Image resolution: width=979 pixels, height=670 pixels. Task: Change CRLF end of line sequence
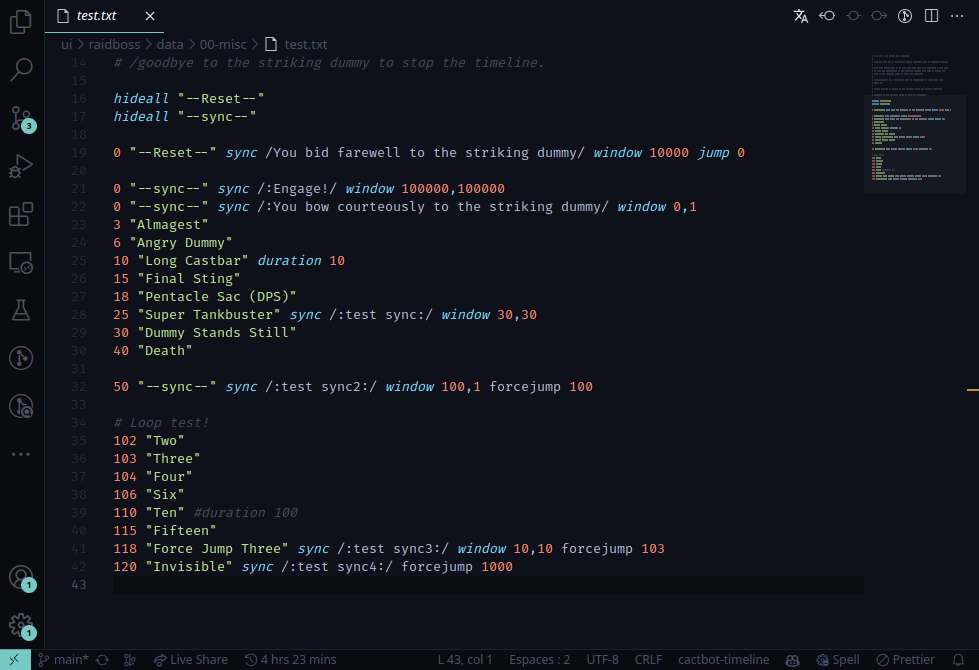click(x=648, y=659)
